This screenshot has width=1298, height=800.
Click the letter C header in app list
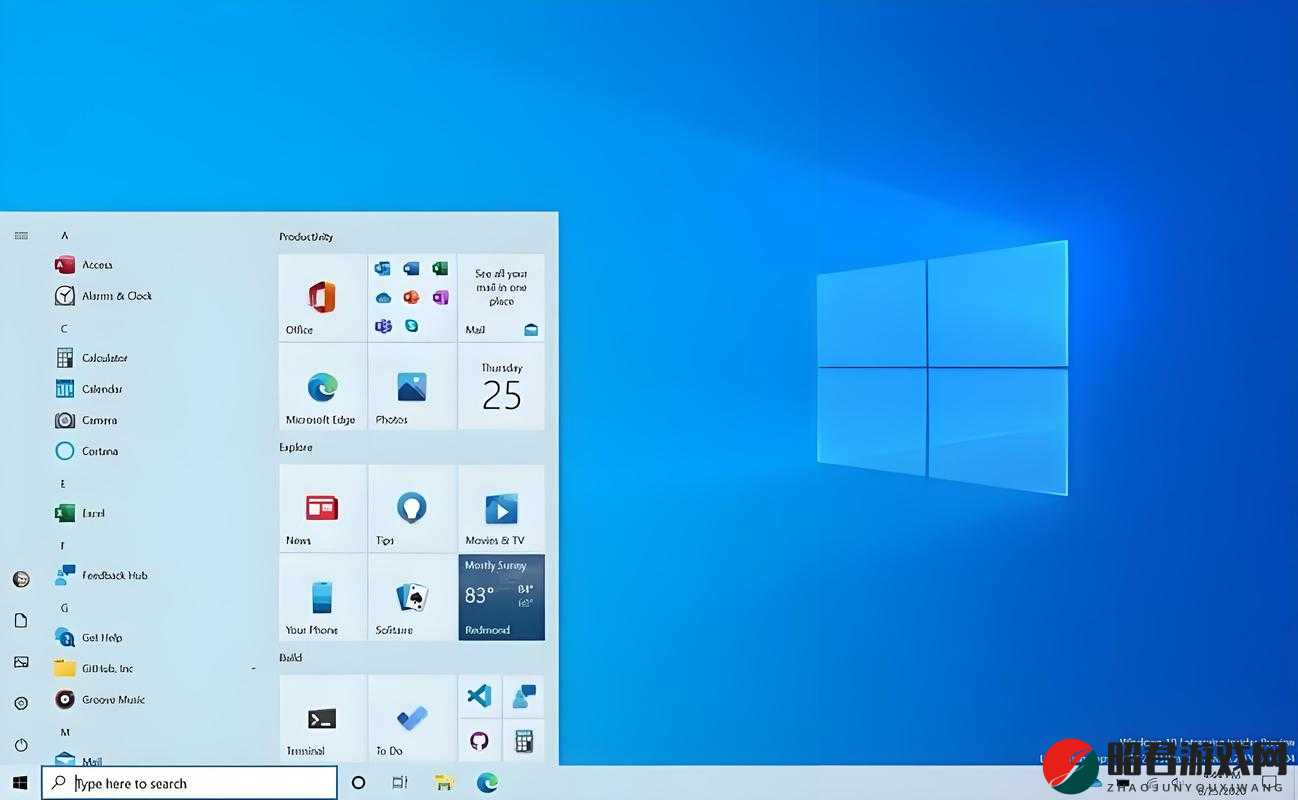point(64,329)
